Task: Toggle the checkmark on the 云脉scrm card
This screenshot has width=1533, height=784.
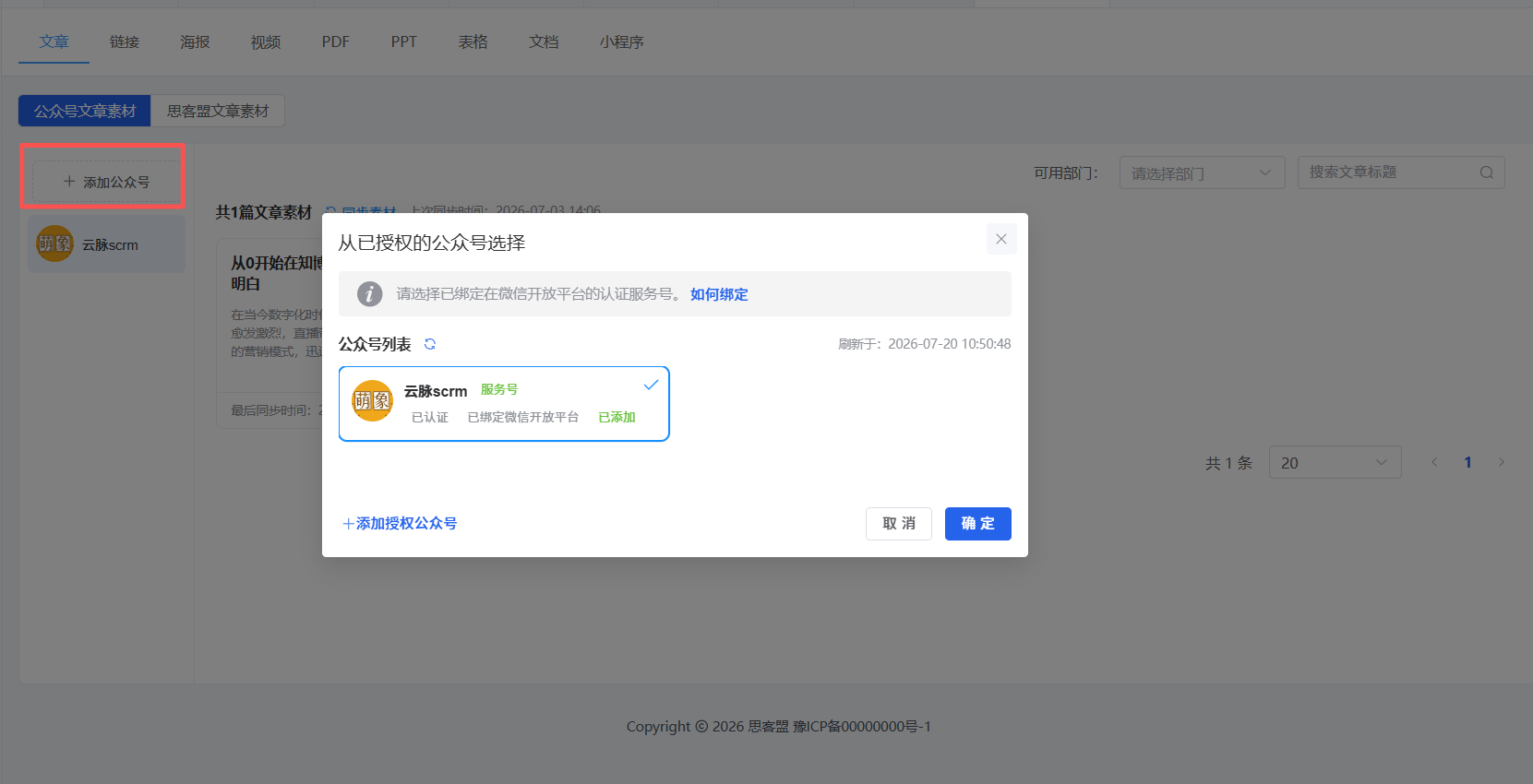Action: pyautogui.click(x=651, y=385)
